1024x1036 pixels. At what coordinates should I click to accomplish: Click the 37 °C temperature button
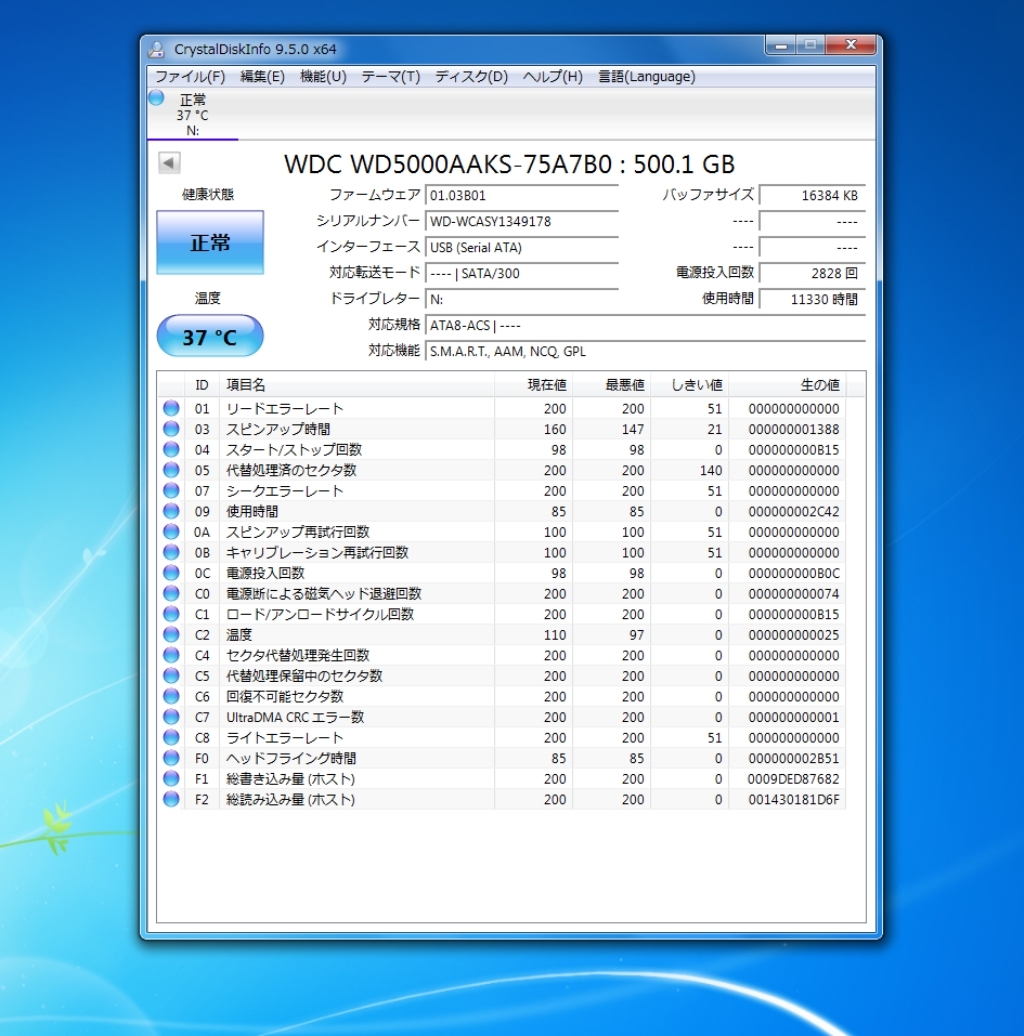pyautogui.click(x=210, y=337)
